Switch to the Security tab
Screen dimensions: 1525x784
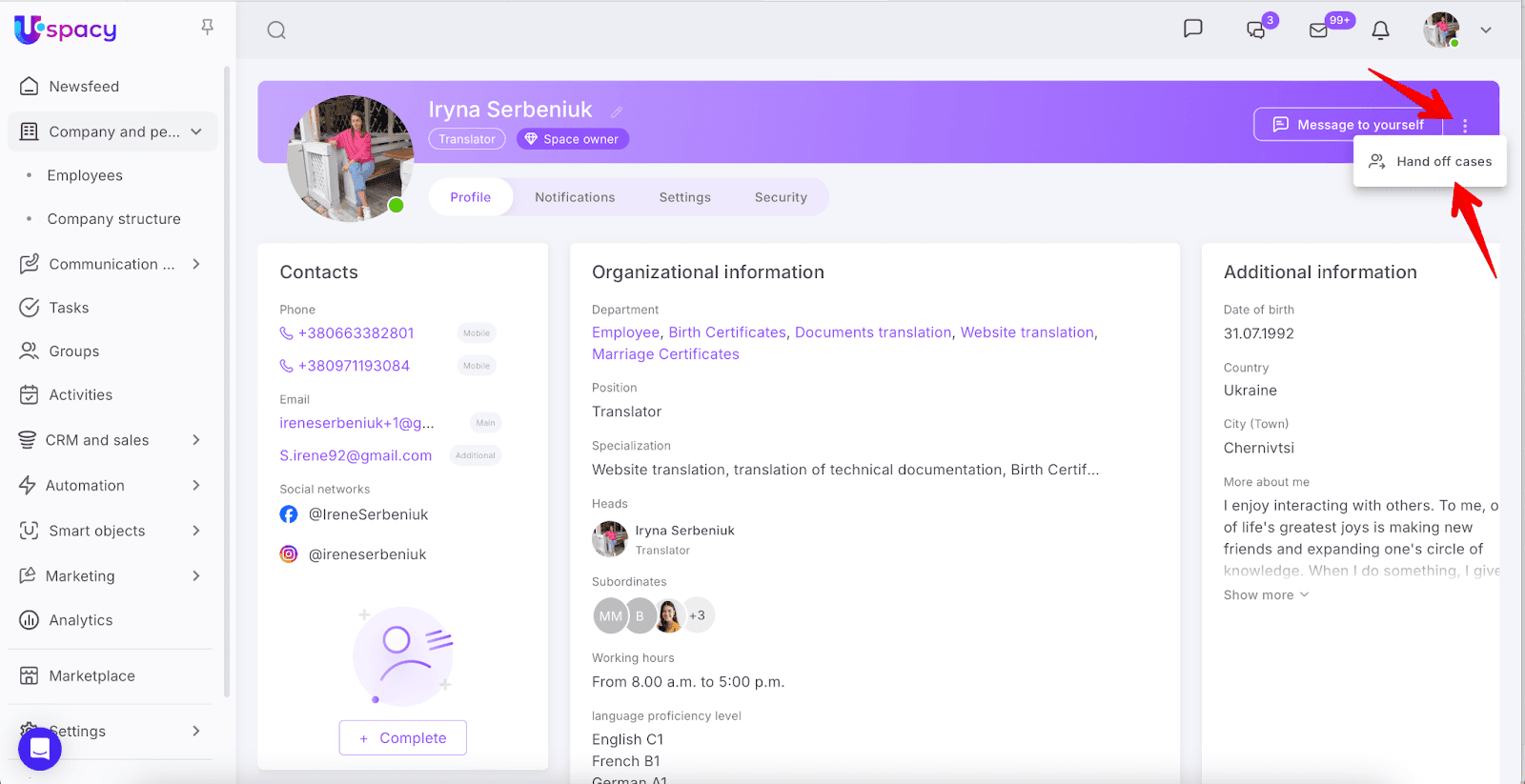pos(781,197)
